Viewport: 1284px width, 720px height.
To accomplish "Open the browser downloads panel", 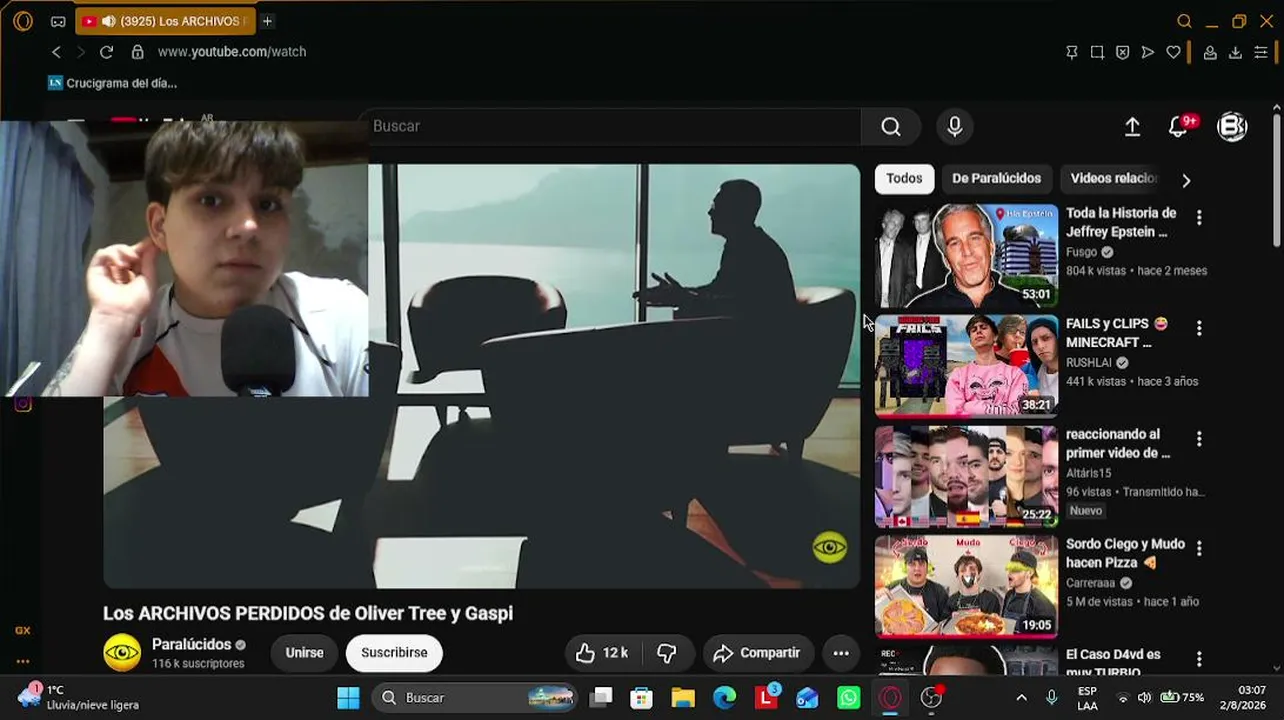I will click(1236, 52).
